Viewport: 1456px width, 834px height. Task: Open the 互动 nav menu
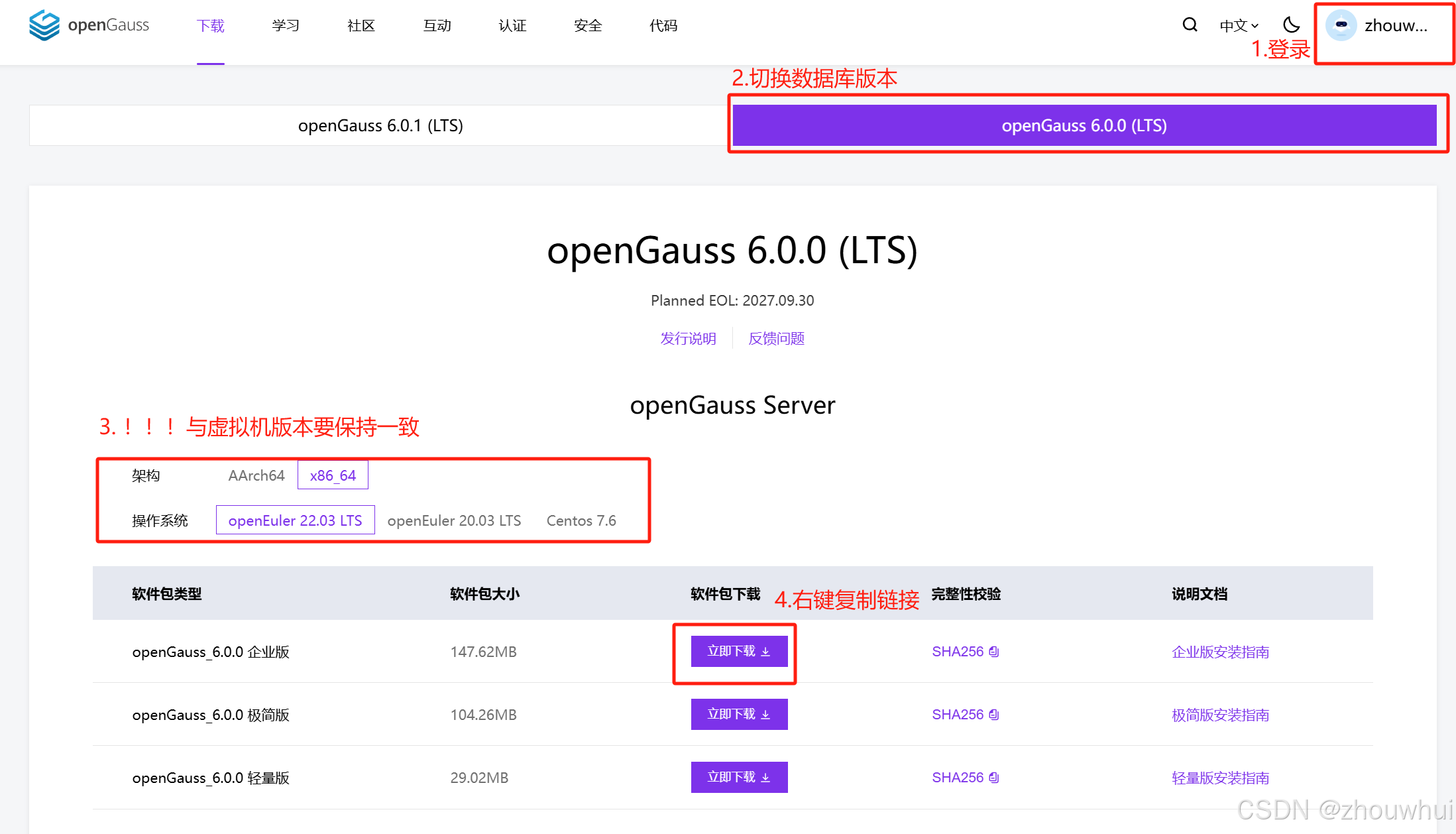coord(437,25)
